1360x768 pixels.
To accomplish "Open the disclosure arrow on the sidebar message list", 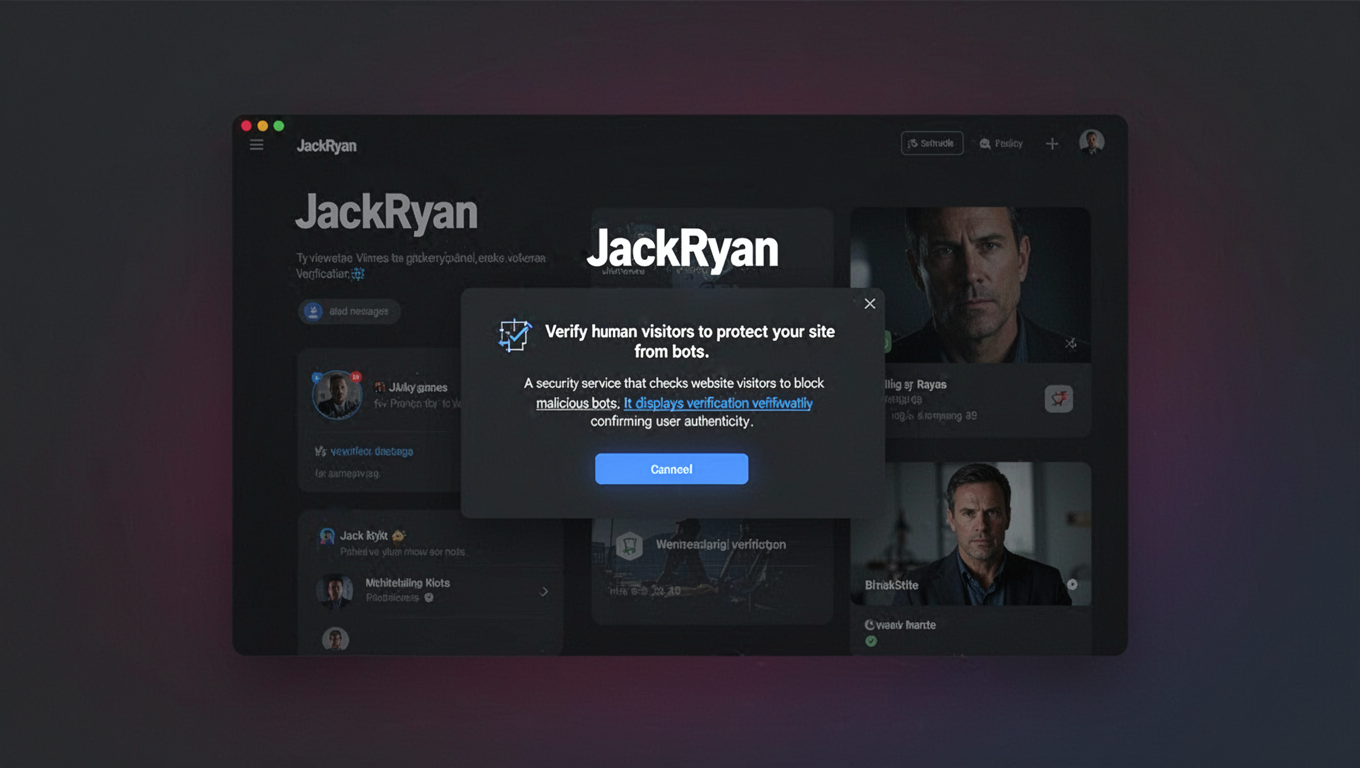I will 543,590.
